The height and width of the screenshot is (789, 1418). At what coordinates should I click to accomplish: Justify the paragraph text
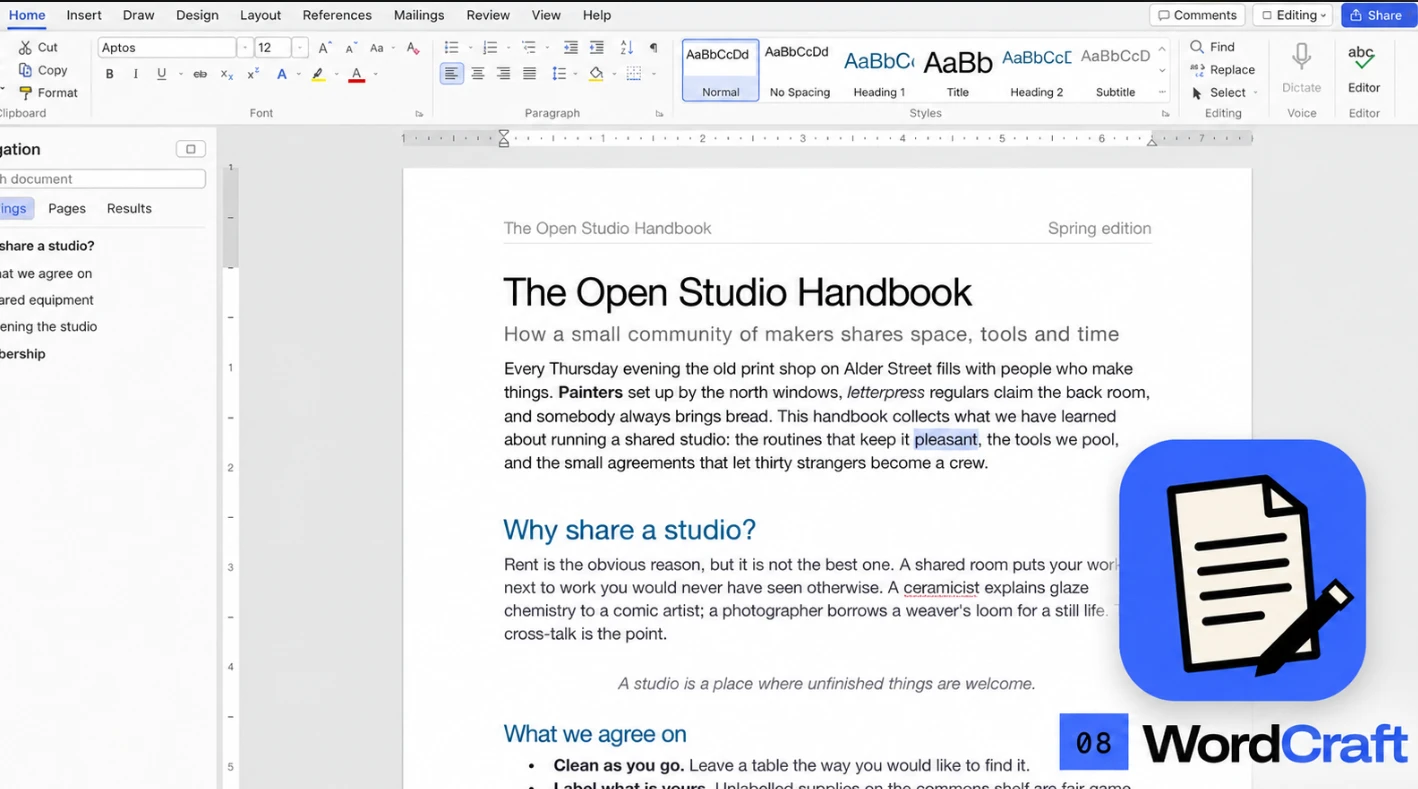pos(529,74)
